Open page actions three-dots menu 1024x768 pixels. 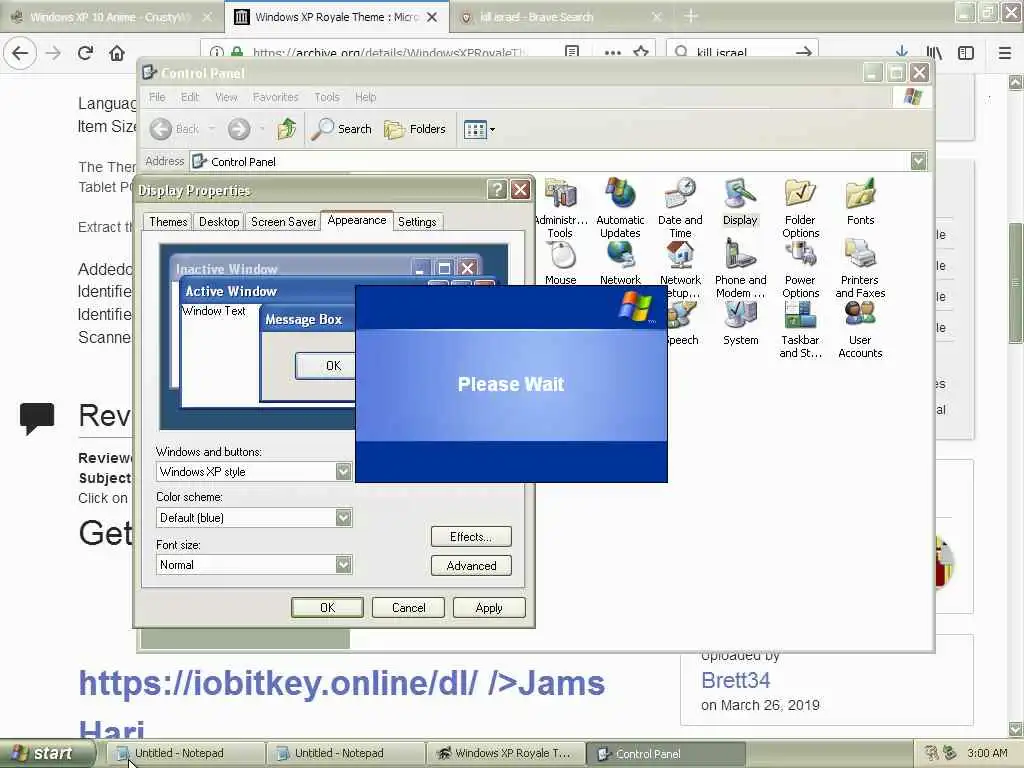click(x=613, y=52)
